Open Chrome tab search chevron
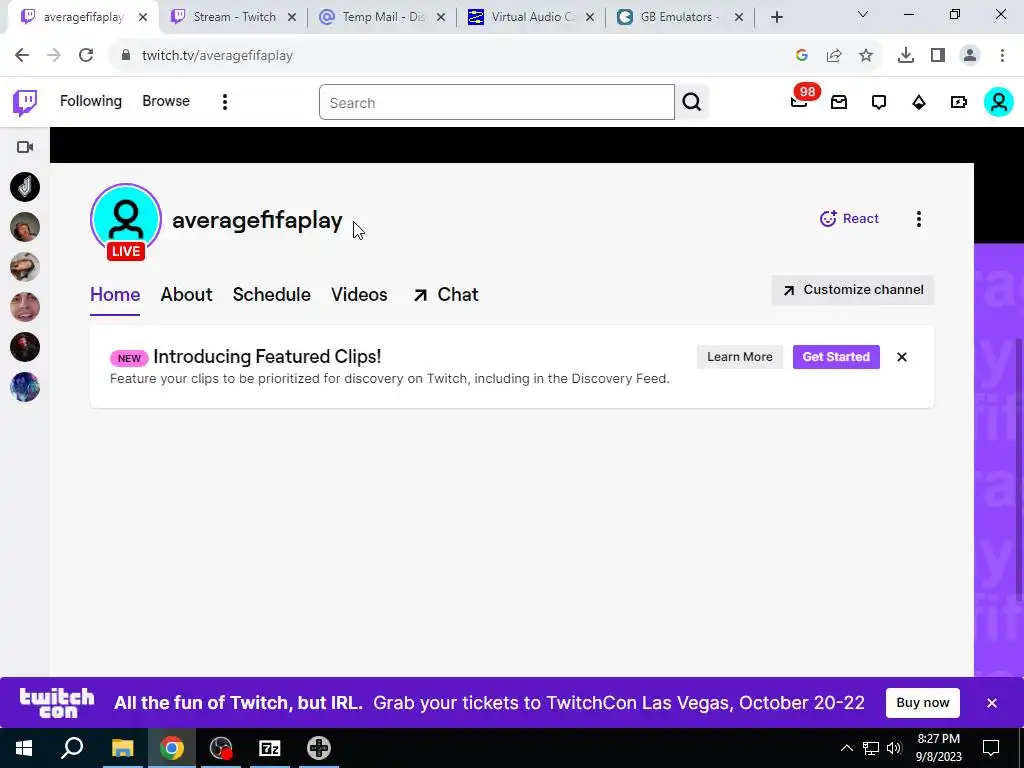Image resolution: width=1024 pixels, height=768 pixels. click(x=863, y=14)
